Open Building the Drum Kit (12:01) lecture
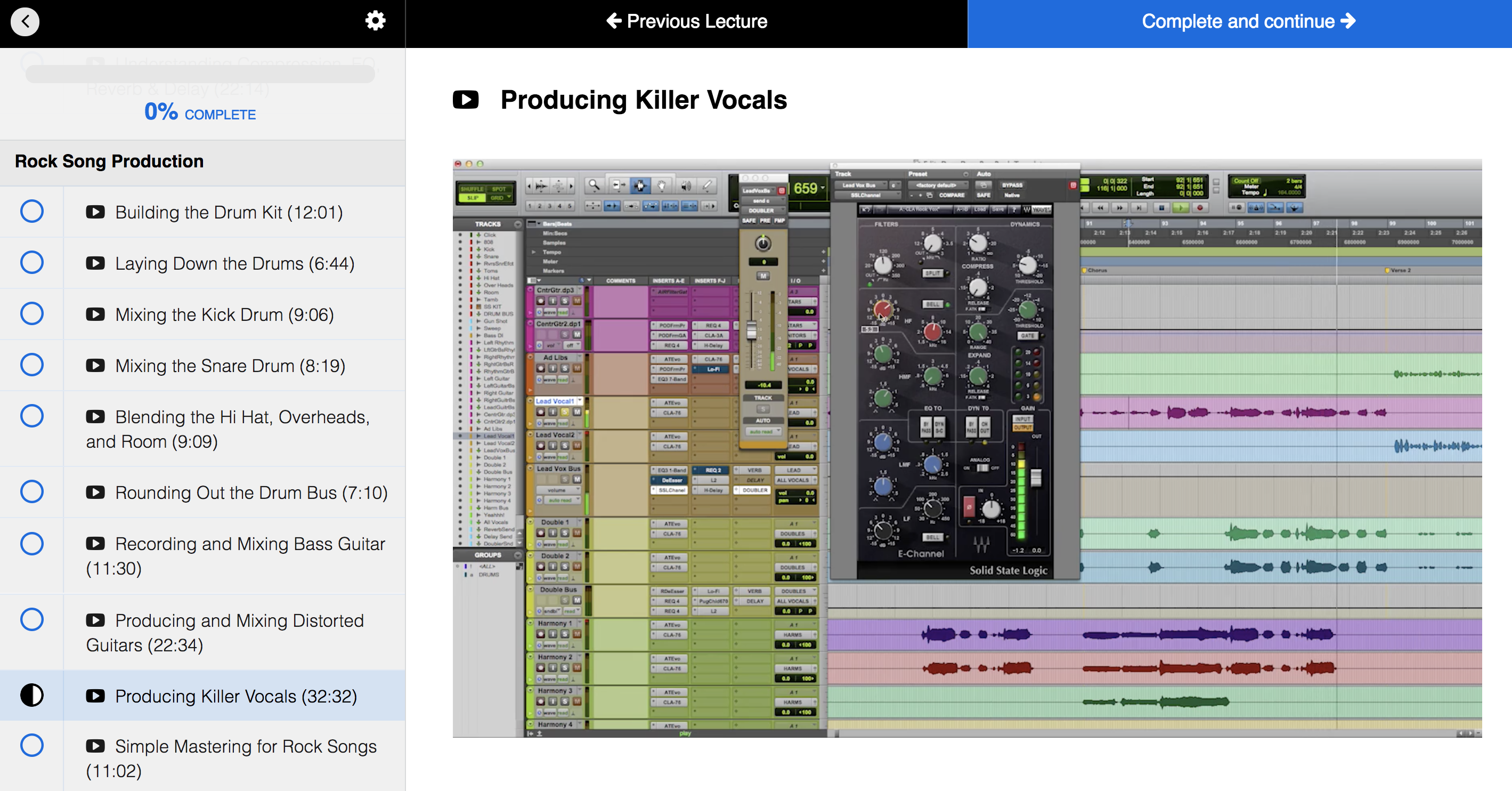 point(229,212)
